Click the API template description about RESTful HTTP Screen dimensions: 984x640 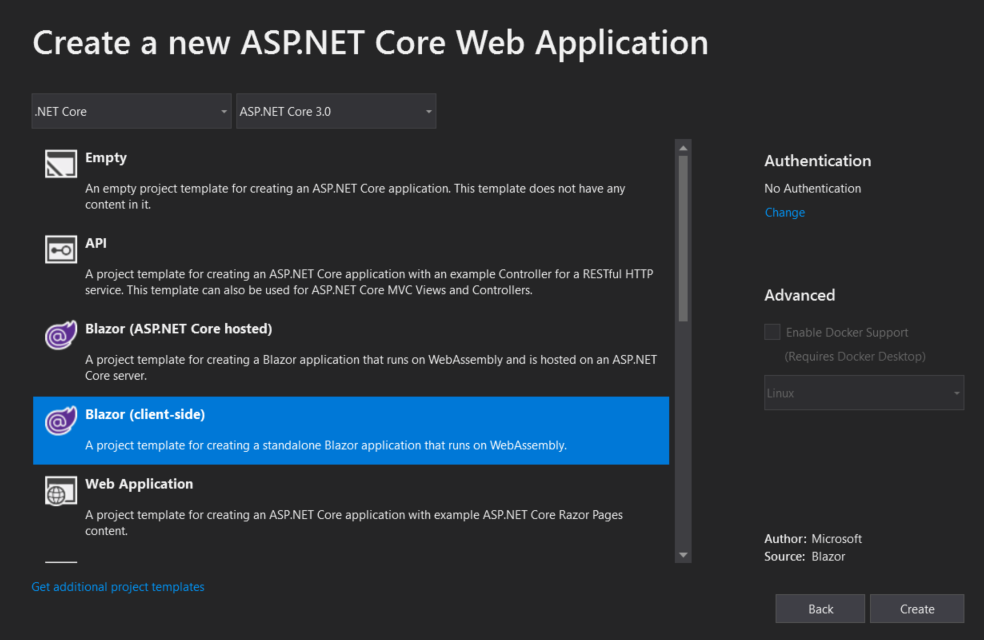click(370, 282)
